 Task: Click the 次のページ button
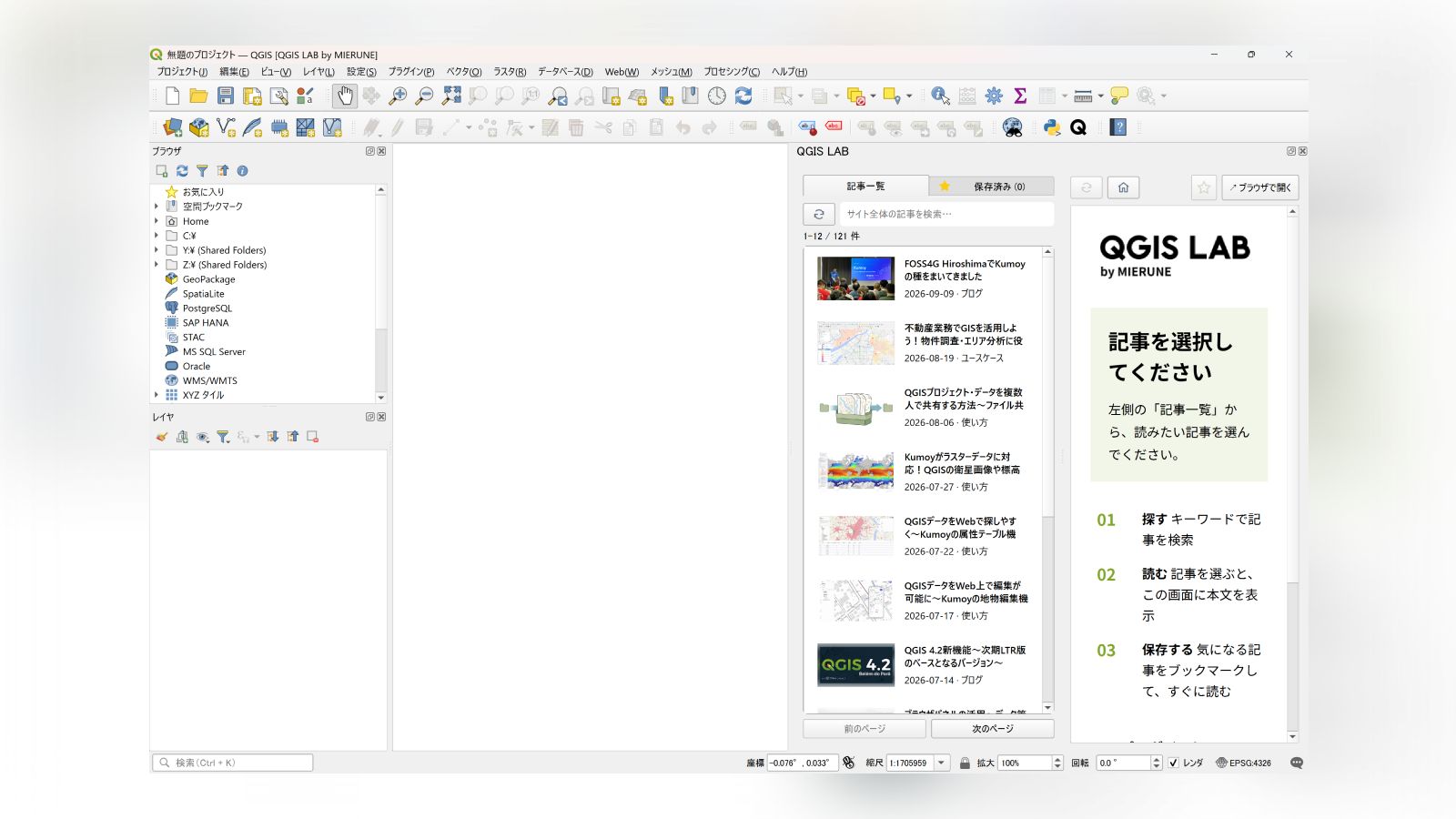993,729
